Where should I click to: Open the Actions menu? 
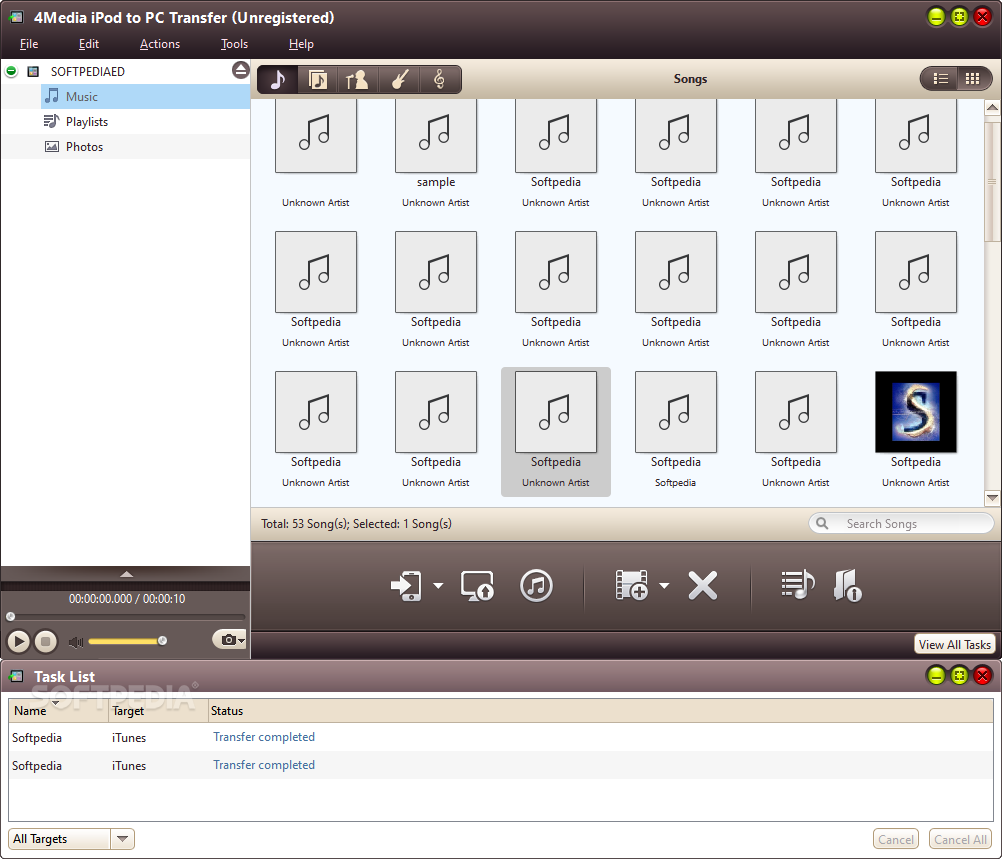[160, 44]
